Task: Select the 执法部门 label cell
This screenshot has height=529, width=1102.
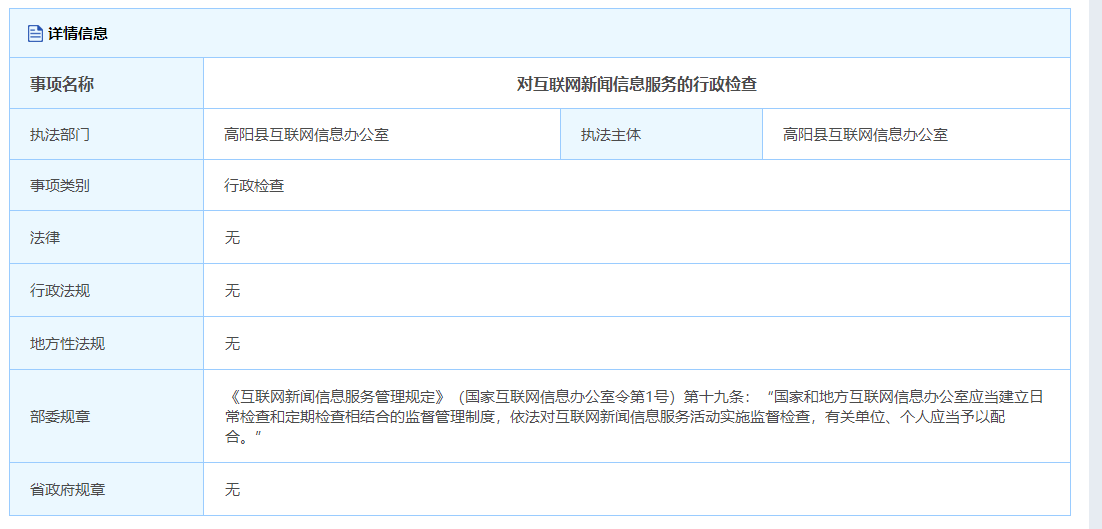Action: coord(60,134)
